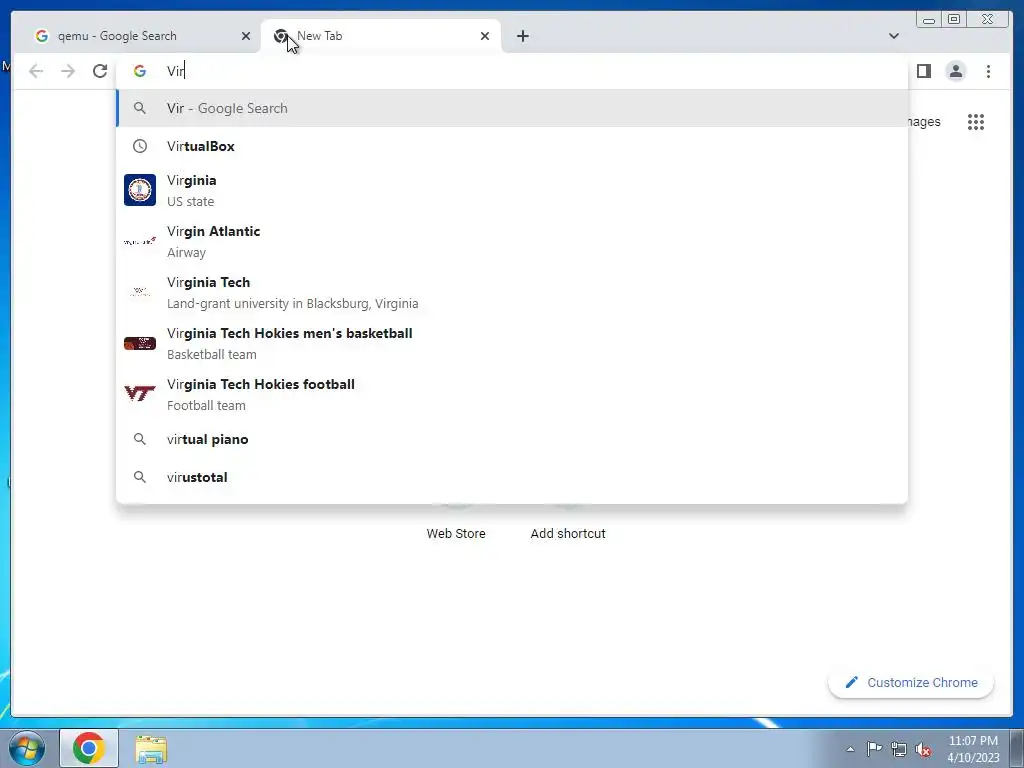
Task: Open Windows Explorer from the taskbar
Action: [x=152, y=748]
